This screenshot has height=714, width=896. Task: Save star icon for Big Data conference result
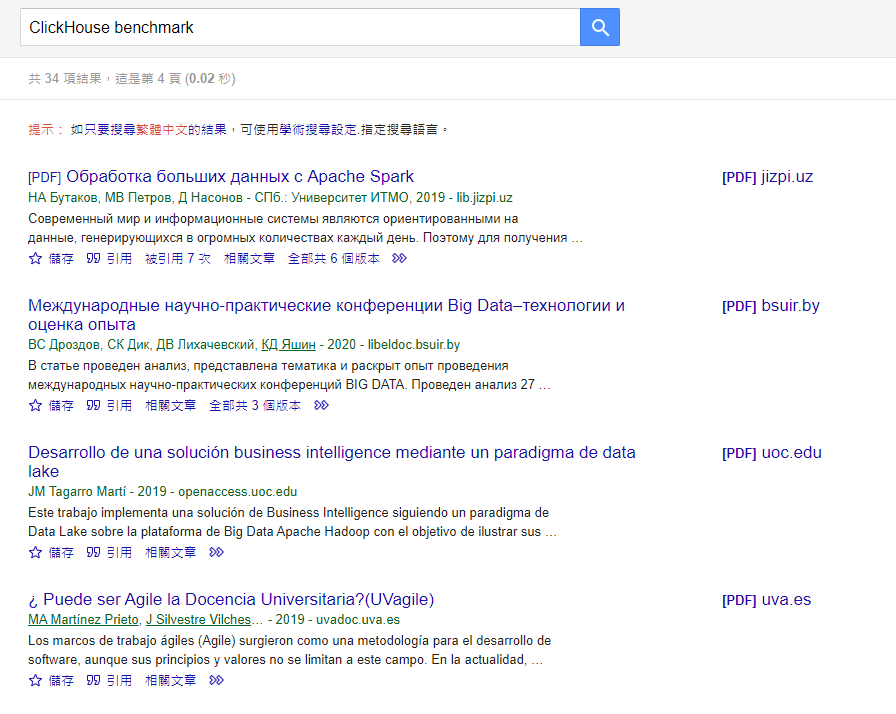[x=35, y=405]
